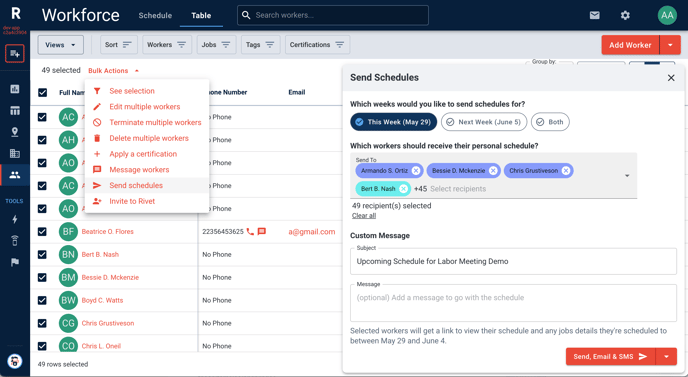Image resolution: width=688 pixels, height=377 pixels.
Task: Choose Send schedules menu item
Action: [147, 186]
